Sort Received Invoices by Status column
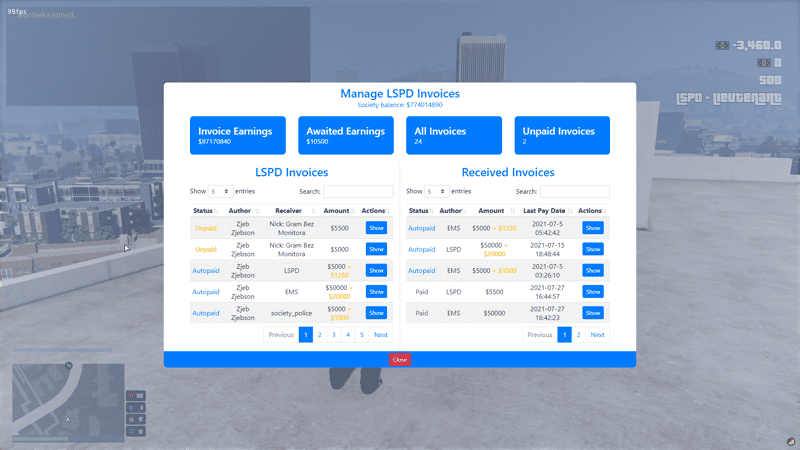The width and height of the screenshot is (800, 450). (421, 211)
